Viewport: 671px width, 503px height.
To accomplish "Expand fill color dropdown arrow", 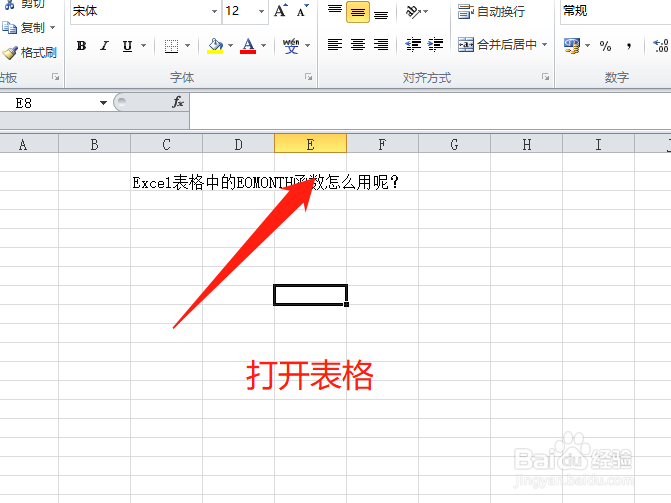I will pyautogui.click(x=230, y=45).
